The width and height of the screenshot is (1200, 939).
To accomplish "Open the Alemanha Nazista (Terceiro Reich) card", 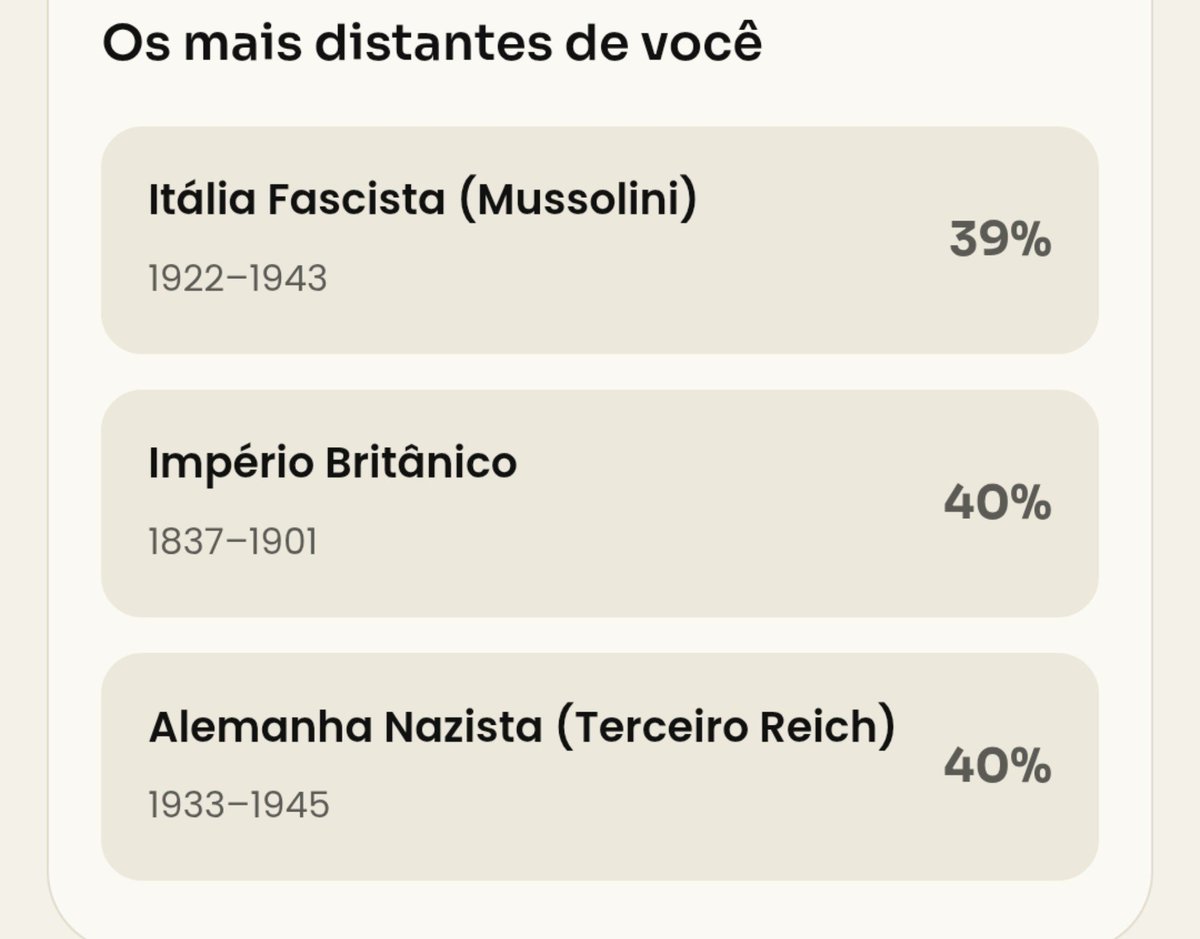I will pos(600,767).
